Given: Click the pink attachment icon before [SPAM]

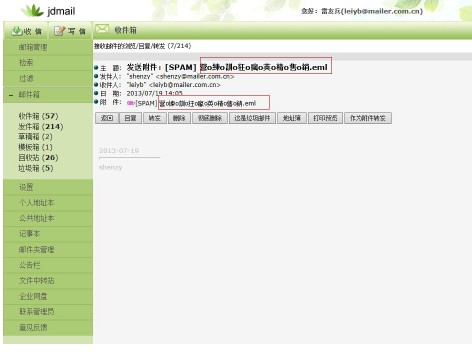Looking at the screenshot, I should (130, 103).
